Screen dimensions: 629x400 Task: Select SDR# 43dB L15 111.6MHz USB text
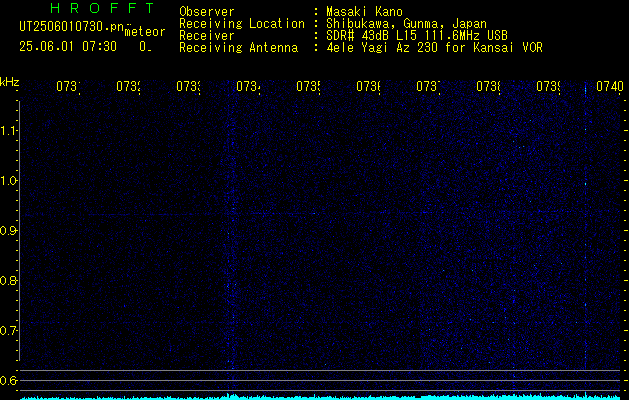click(417, 36)
